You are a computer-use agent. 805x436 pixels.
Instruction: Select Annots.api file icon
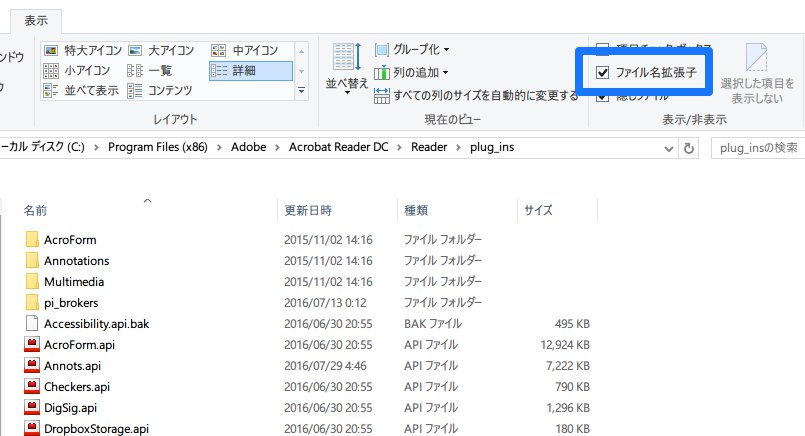coord(32,366)
